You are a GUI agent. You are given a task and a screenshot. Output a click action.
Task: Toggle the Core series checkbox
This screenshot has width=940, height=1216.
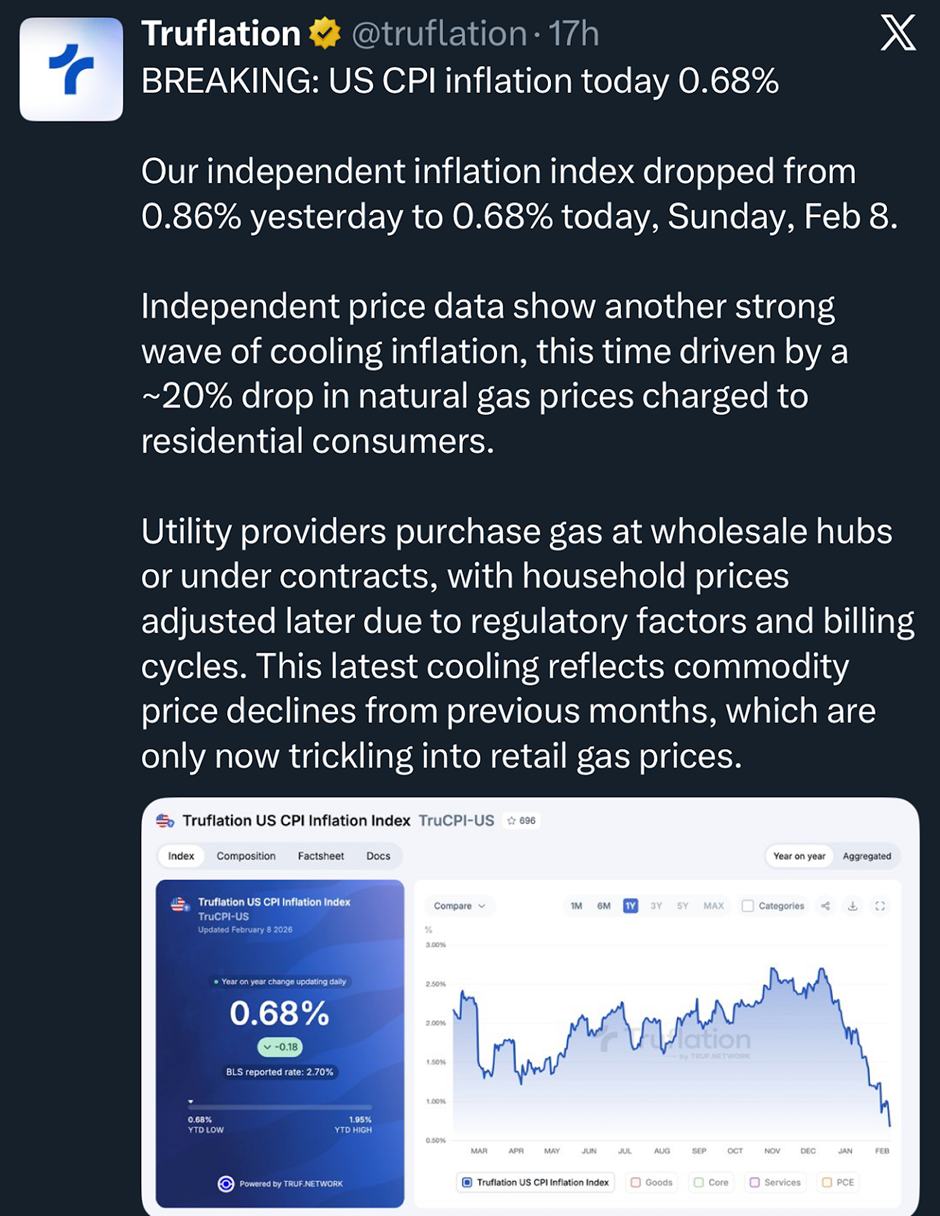coord(699,1182)
